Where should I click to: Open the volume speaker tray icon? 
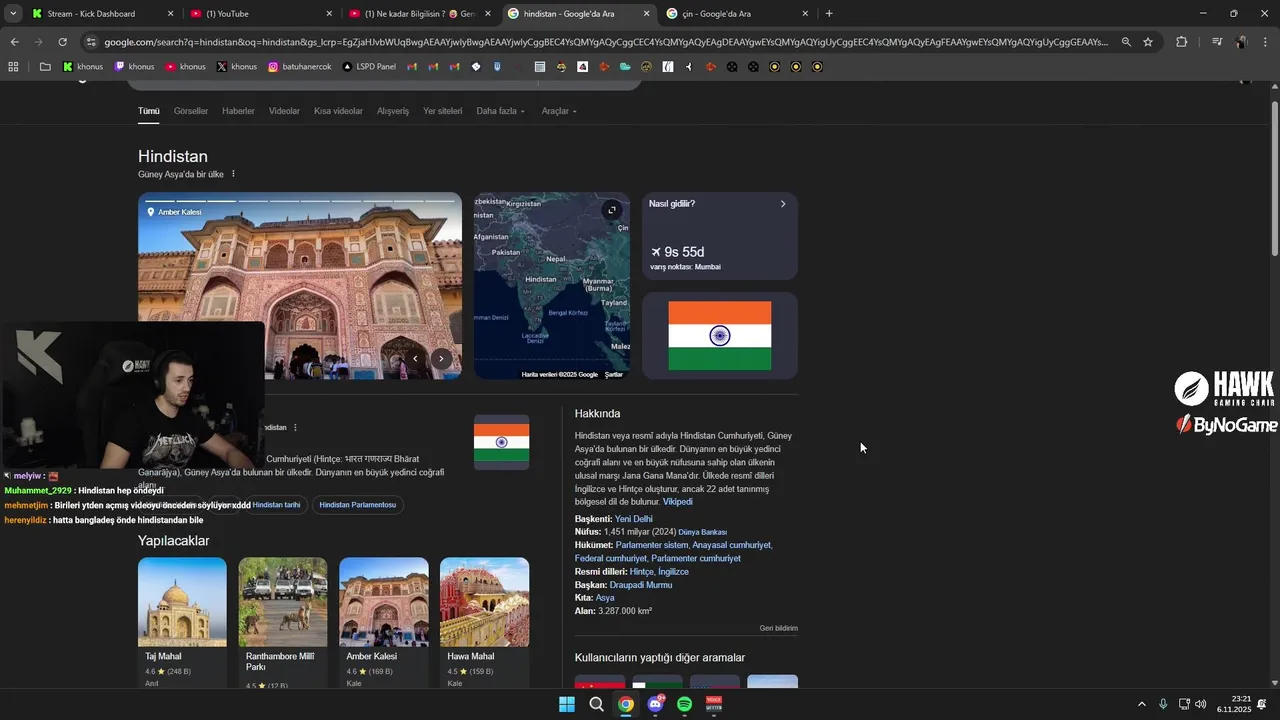1200,704
